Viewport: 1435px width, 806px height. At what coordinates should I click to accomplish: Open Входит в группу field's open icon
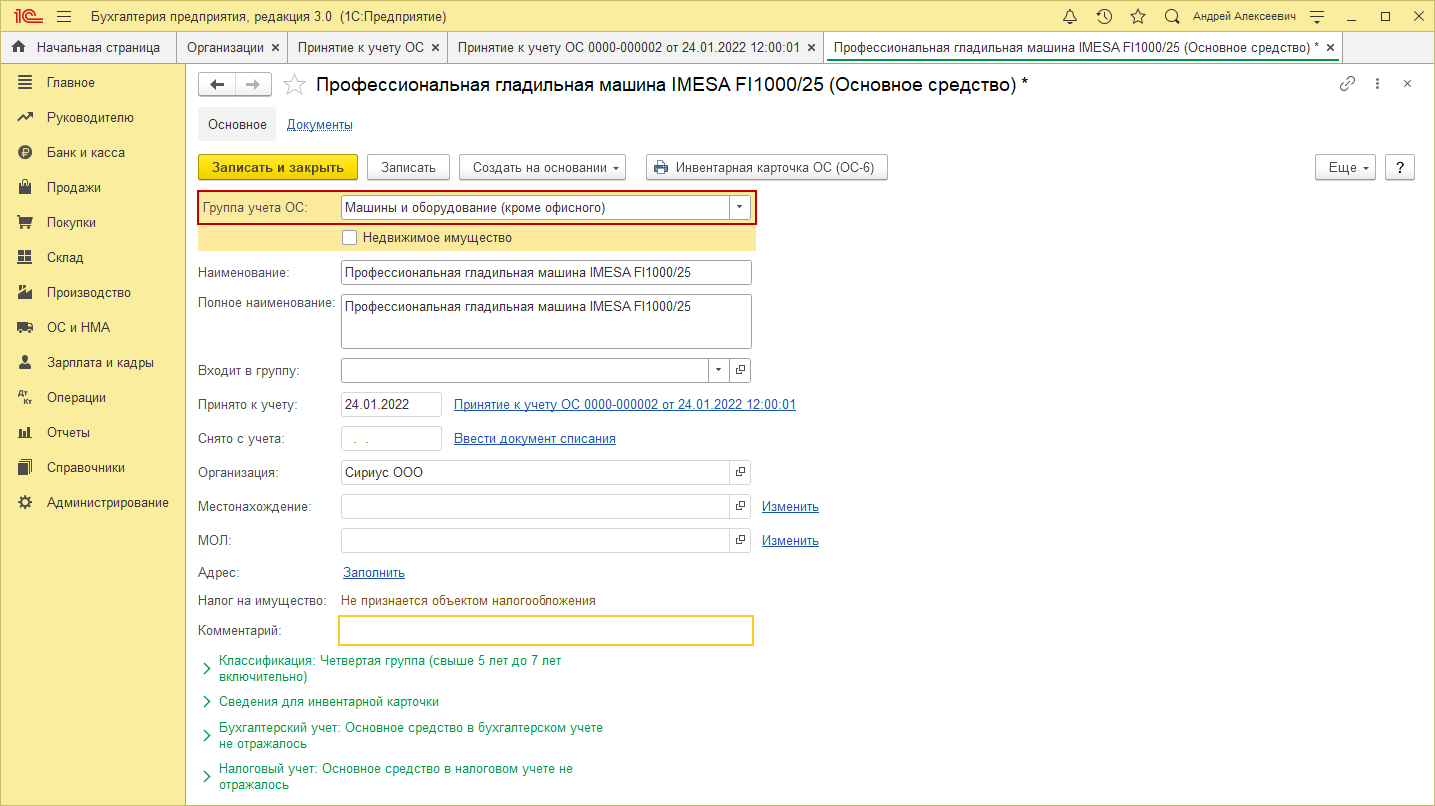(741, 370)
